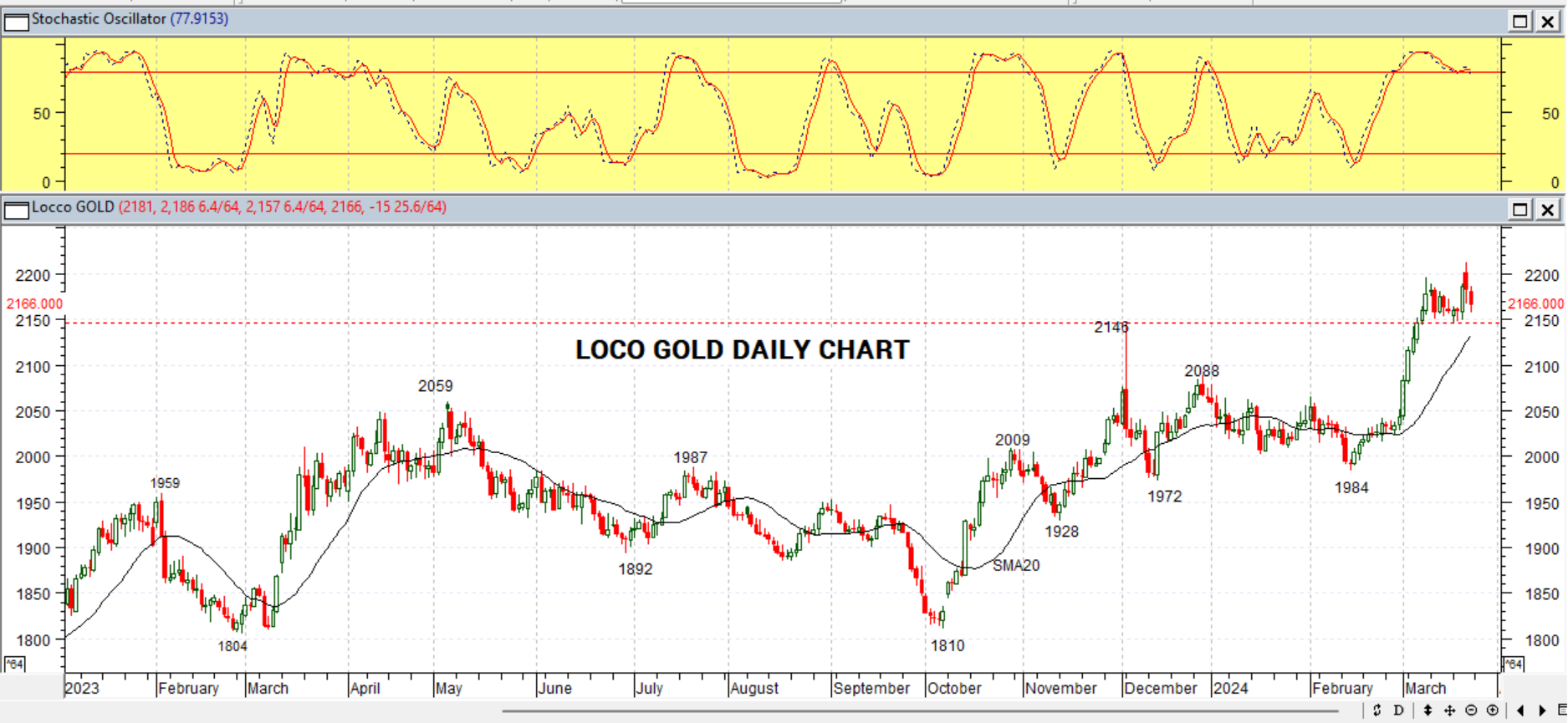Image resolution: width=1568 pixels, height=723 pixels.
Task: Click the 2088 high annotation
Action: 1202,371
